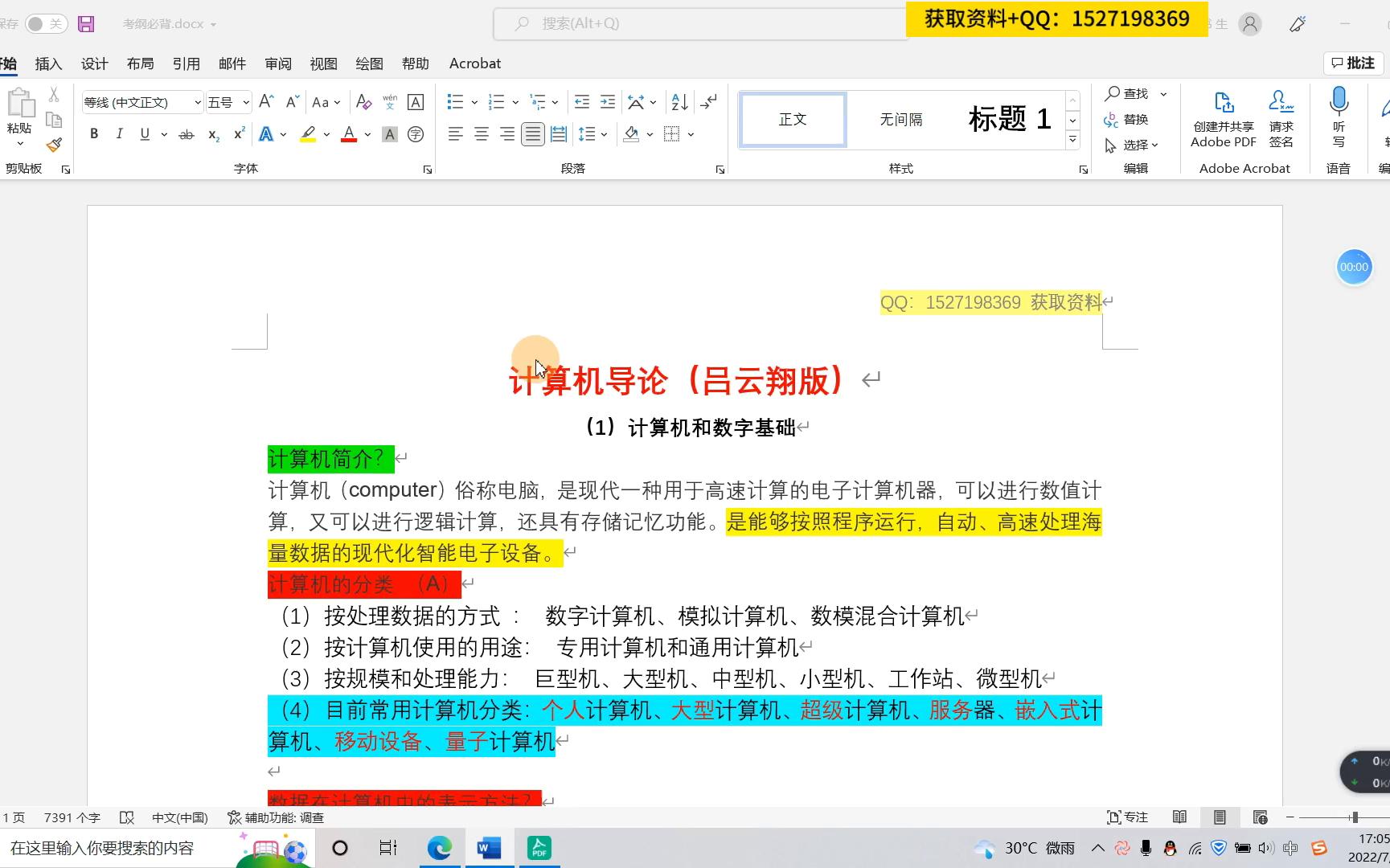Click the Copy icon
This screenshot has width=1390, height=868.
54,120
